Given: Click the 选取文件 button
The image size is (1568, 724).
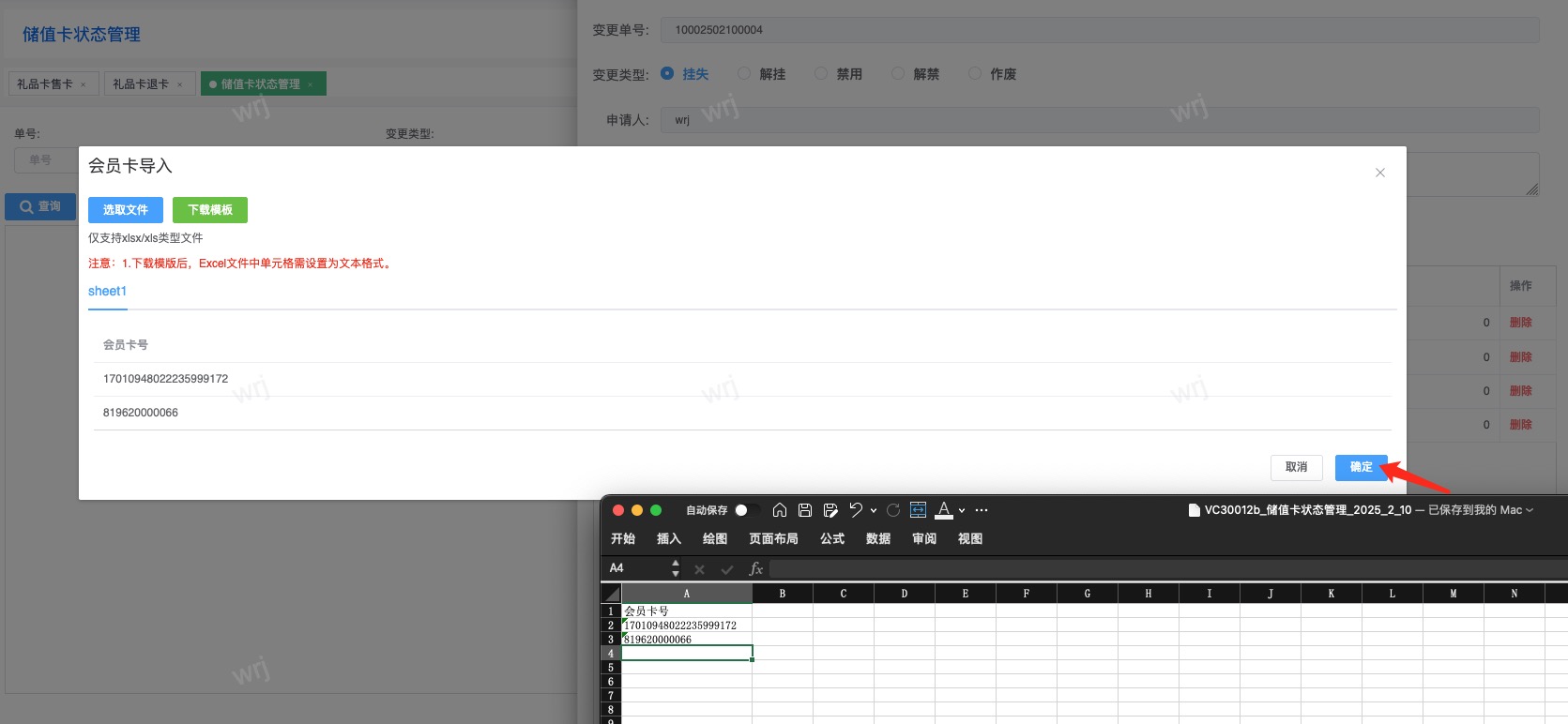Looking at the screenshot, I should coord(126,210).
